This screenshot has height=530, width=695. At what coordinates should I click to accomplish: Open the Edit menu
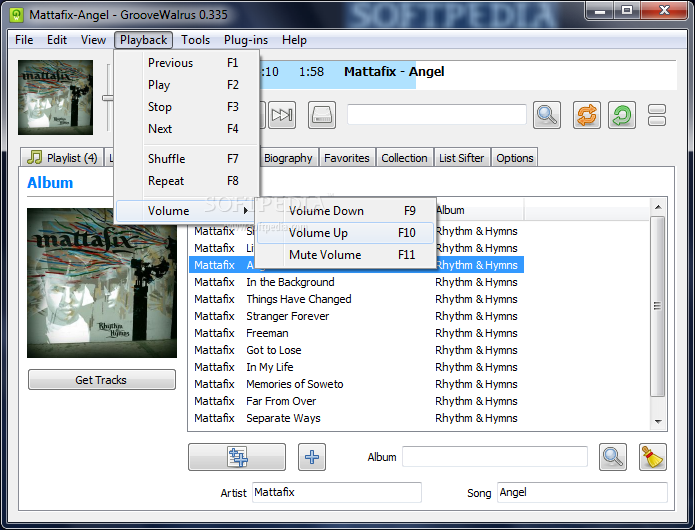57,40
